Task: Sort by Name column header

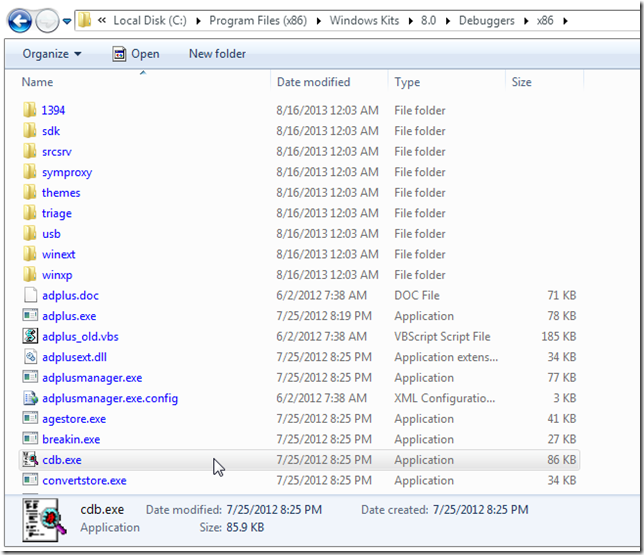Action: tap(37, 82)
